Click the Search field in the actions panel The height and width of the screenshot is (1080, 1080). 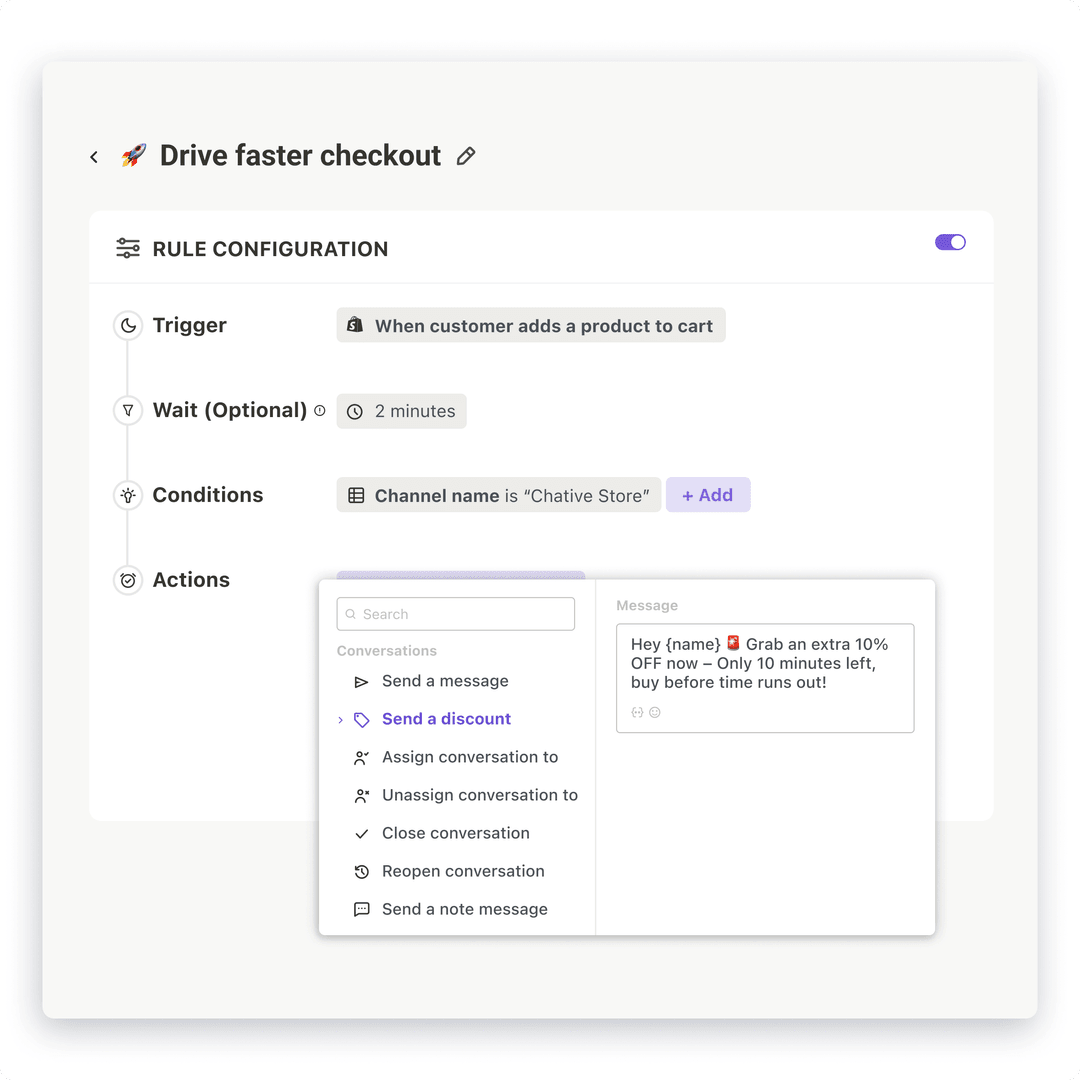pos(455,613)
